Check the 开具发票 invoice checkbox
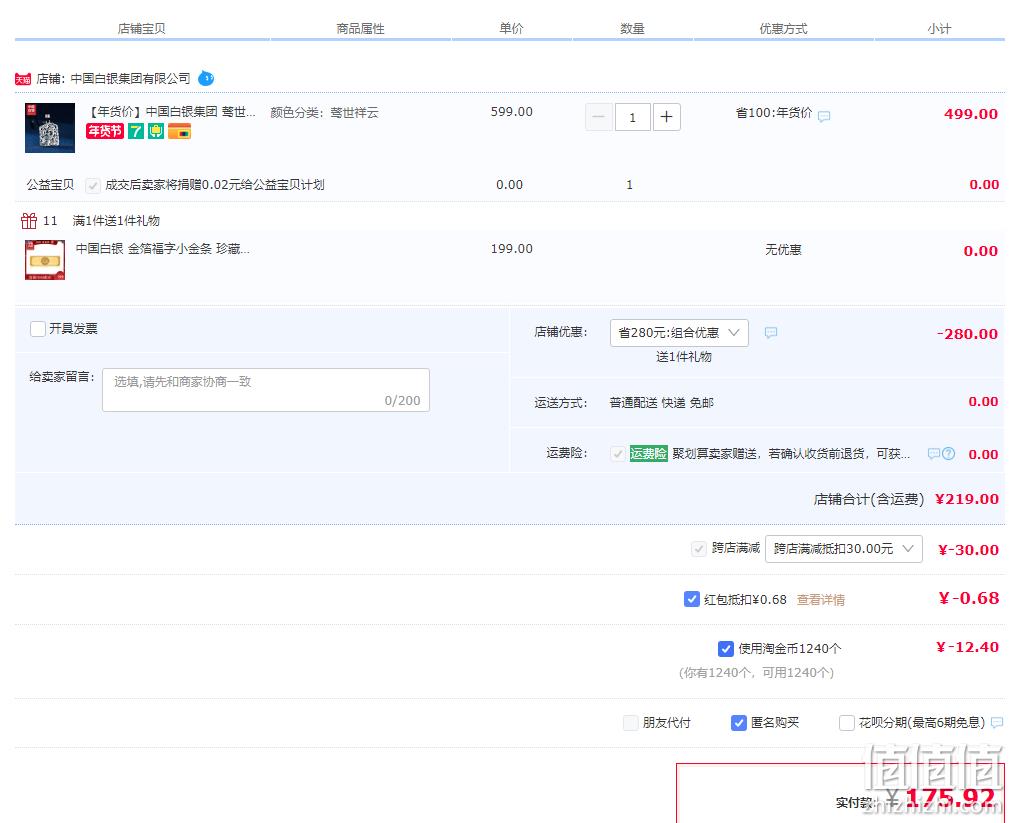1012x823 pixels. tap(38, 329)
